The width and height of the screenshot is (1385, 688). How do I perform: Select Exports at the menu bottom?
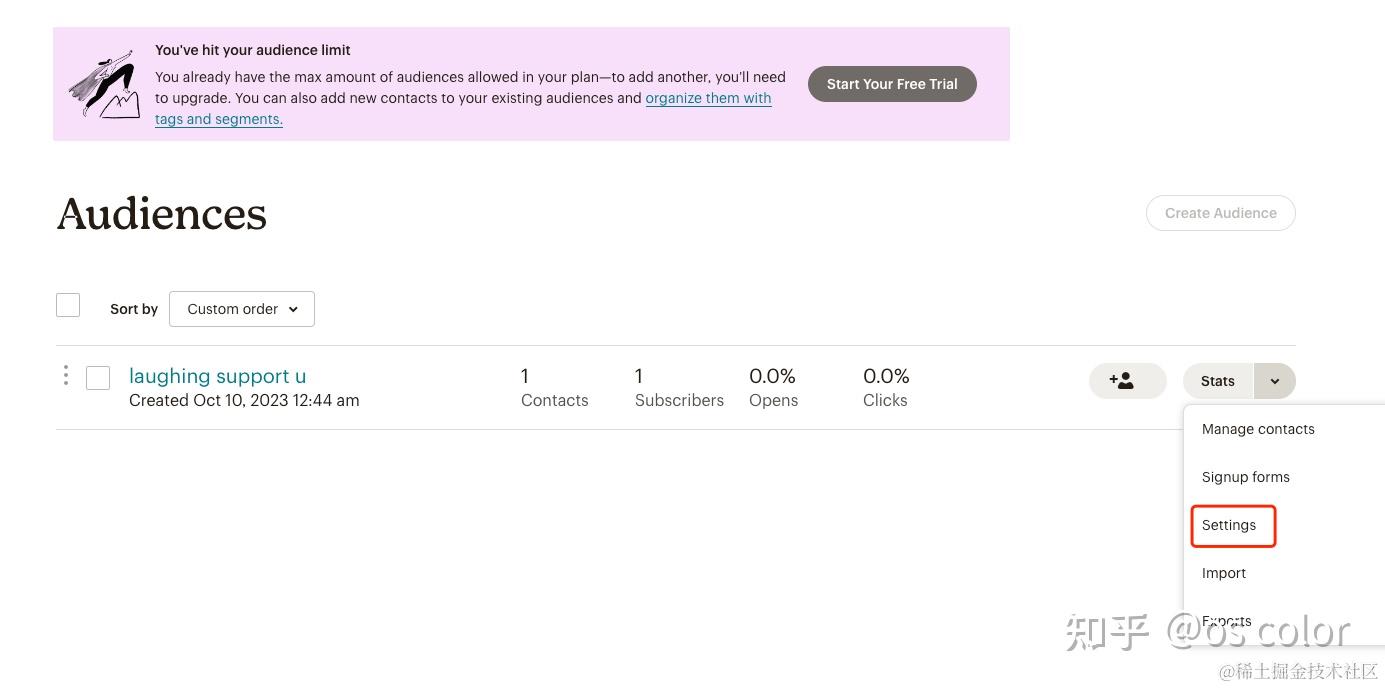(1226, 621)
